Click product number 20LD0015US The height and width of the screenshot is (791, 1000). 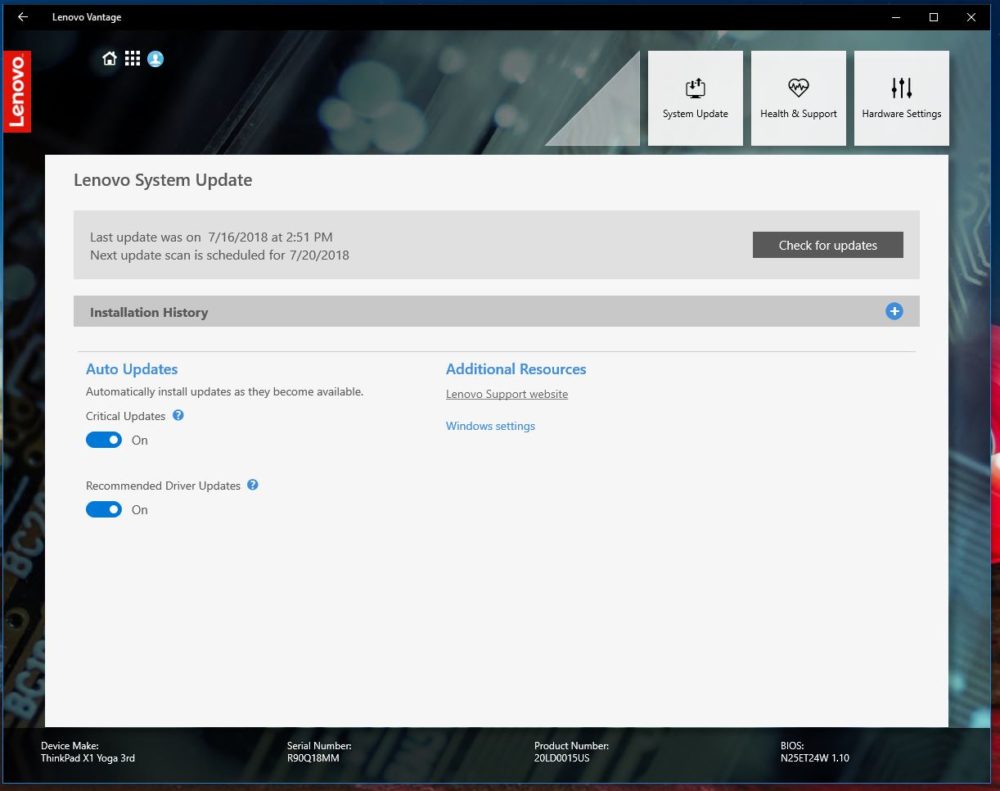coord(561,758)
